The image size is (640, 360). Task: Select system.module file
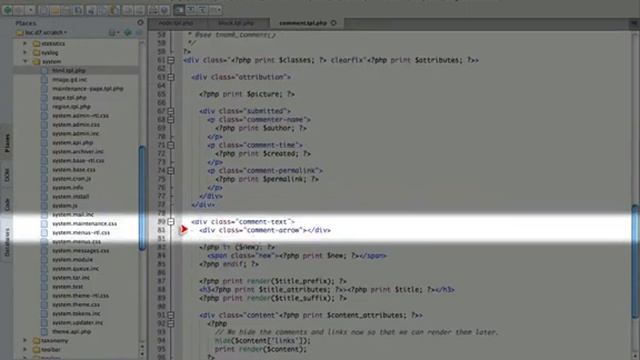pyautogui.click(x=72, y=260)
